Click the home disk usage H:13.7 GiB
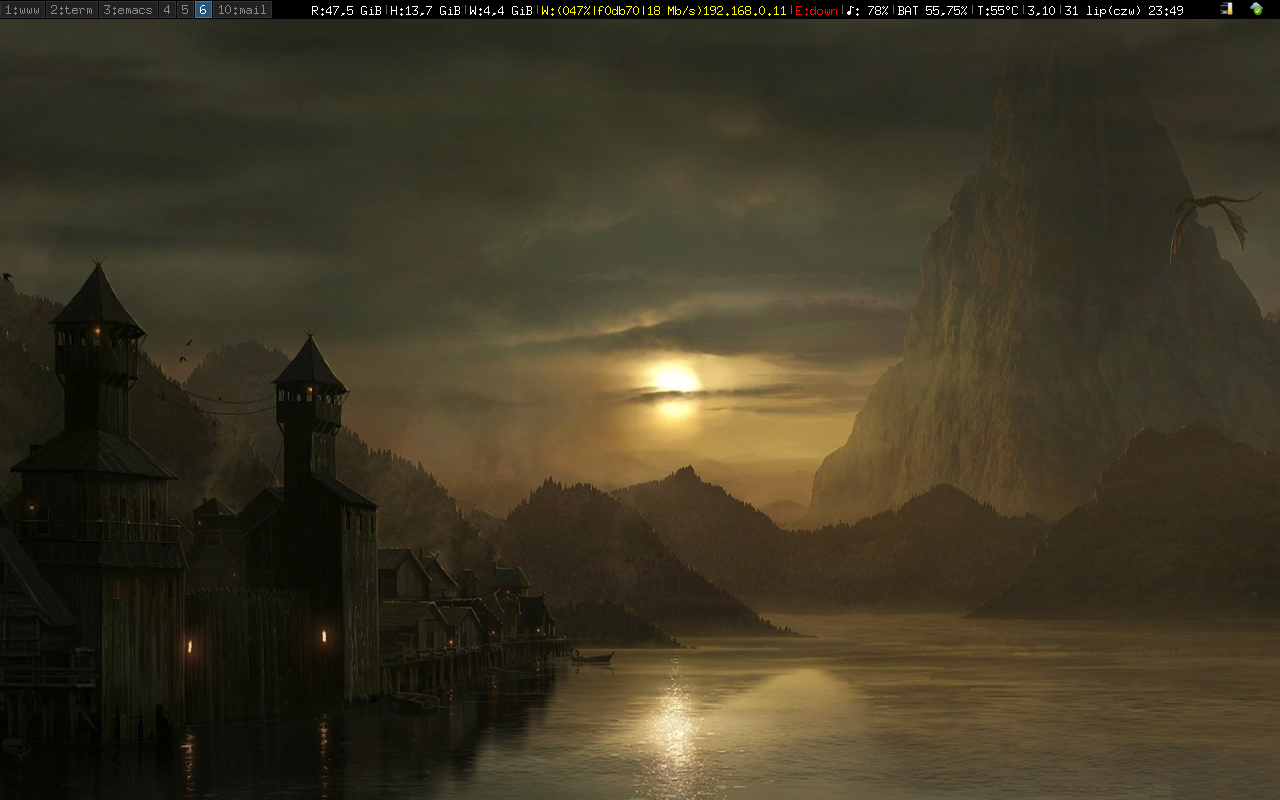This screenshot has width=1280, height=800. coord(425,10)
